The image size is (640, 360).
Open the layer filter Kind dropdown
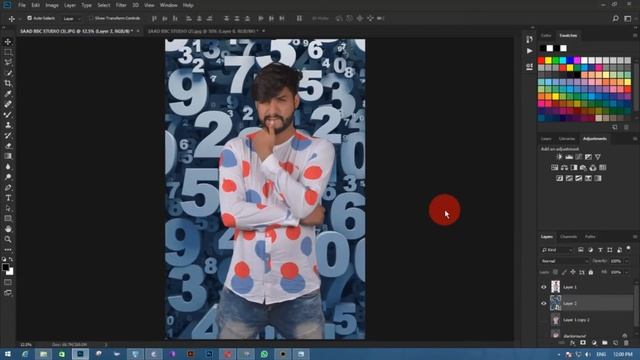pos(557,250)
